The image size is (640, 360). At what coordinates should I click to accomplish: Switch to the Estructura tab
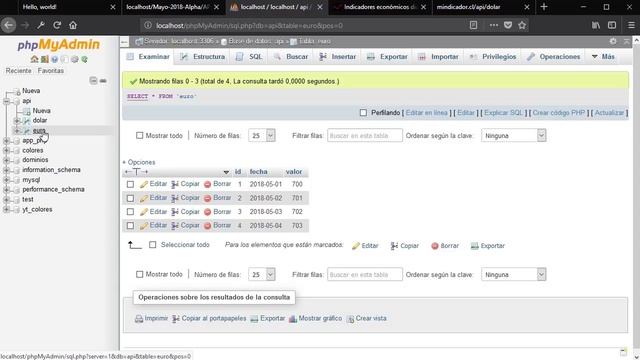[x=202, y=57]
